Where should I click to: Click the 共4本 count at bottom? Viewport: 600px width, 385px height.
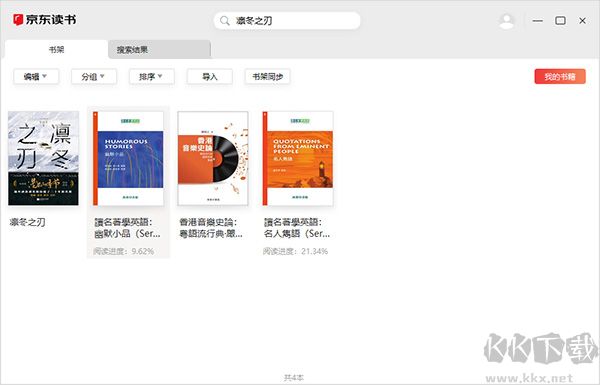(x=293, y=378)
